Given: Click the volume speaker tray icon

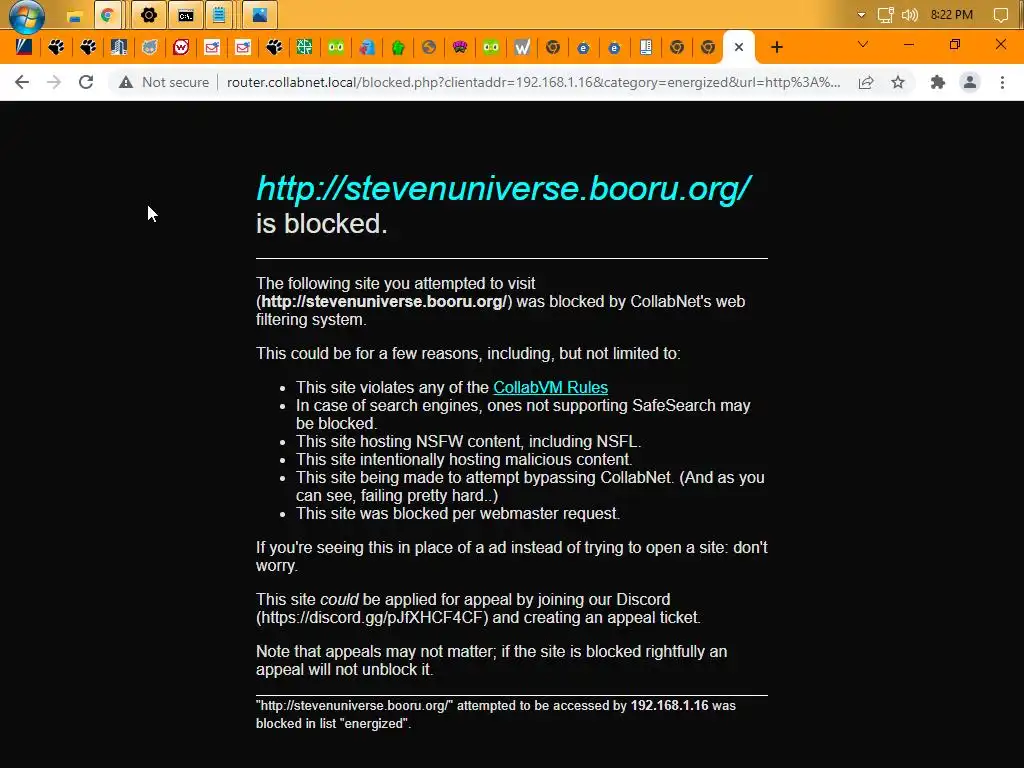Looking at the screenshot, I should [x=910, y=15].
